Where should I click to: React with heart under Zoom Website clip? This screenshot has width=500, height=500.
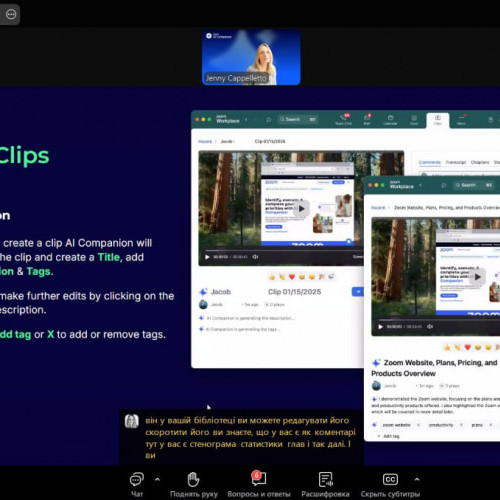click(468, 348)
